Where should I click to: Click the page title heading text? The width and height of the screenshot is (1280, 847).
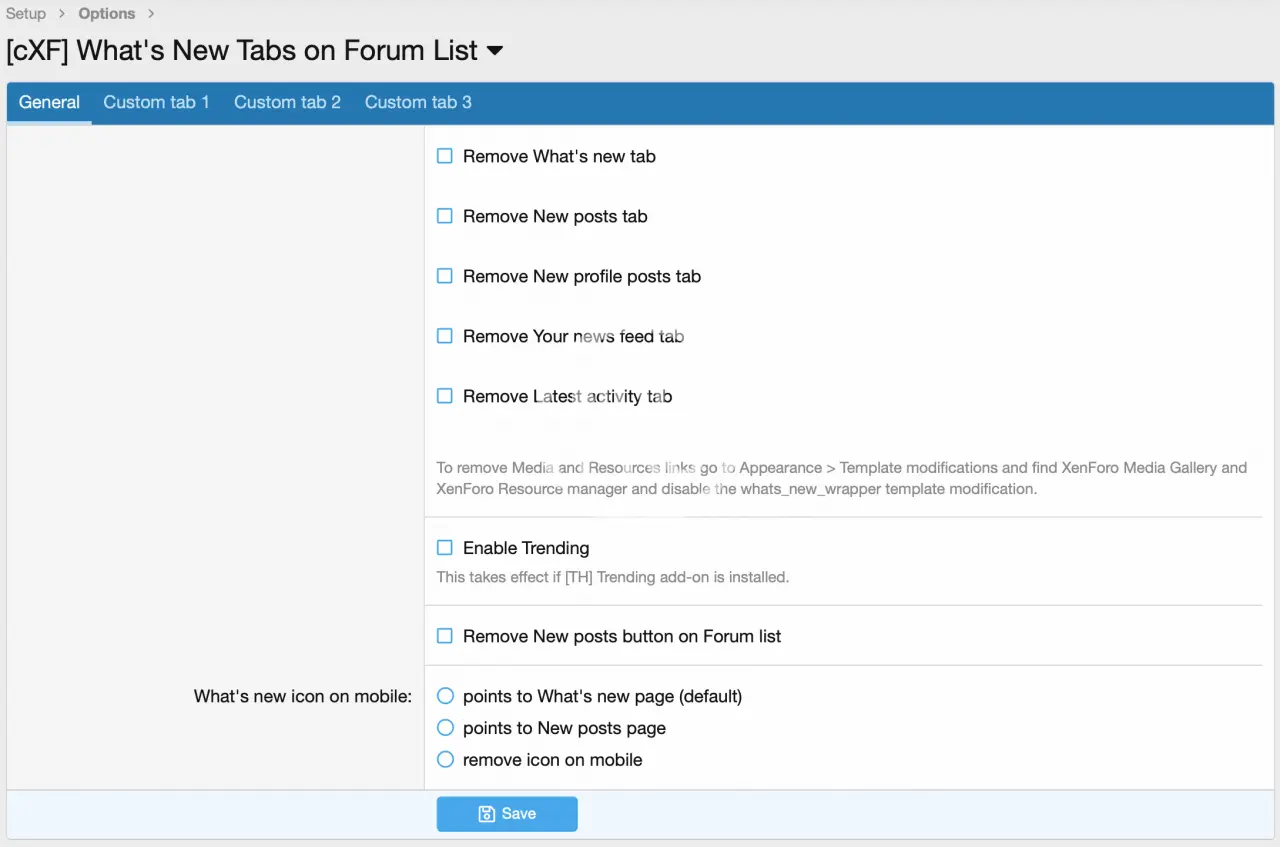tap(242, 51)
